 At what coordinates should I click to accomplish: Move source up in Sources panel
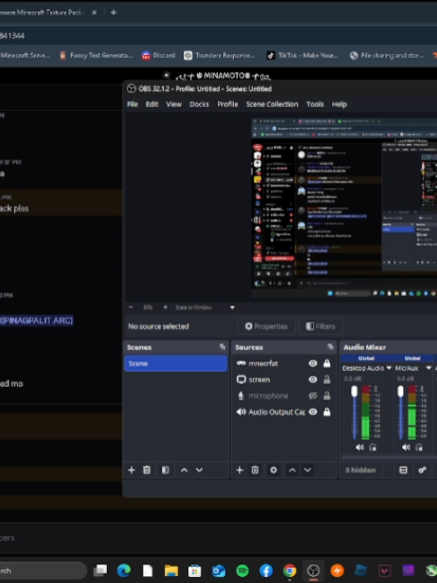[x=292, y=470]
